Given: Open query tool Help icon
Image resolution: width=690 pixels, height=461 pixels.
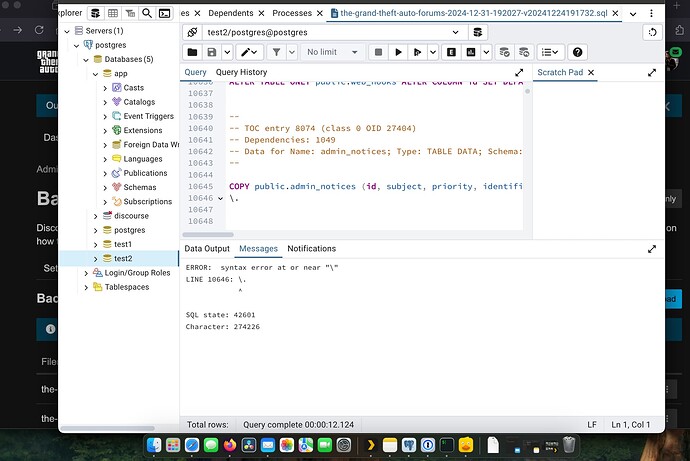Looking at the screenshot, I should click(x=577, y=52).
